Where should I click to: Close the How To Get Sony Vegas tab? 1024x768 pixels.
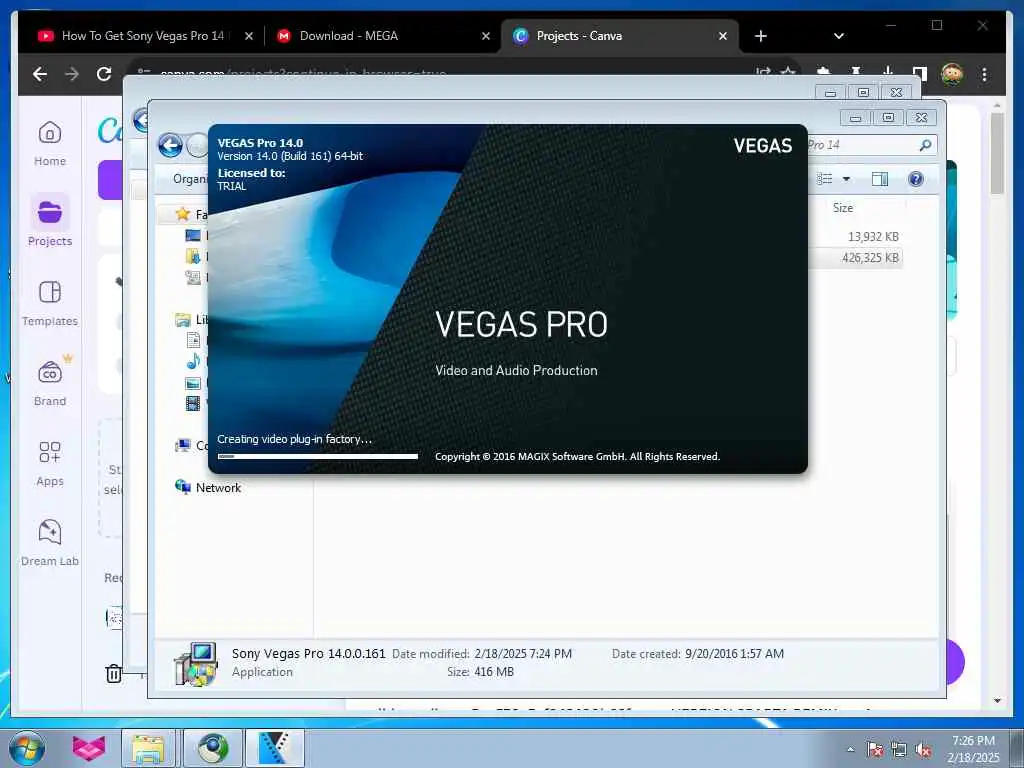pyautogui.click(x=249, y=36)
